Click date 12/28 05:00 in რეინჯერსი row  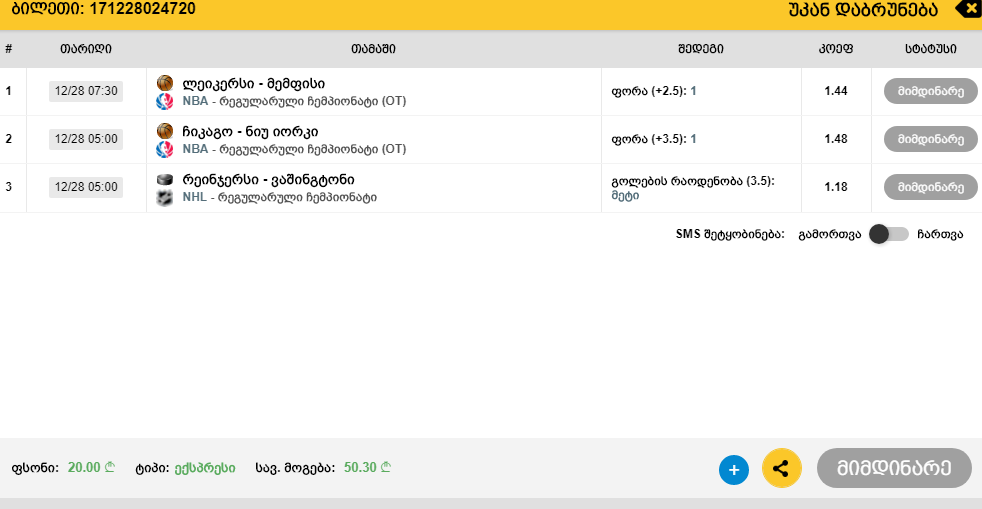86,187
